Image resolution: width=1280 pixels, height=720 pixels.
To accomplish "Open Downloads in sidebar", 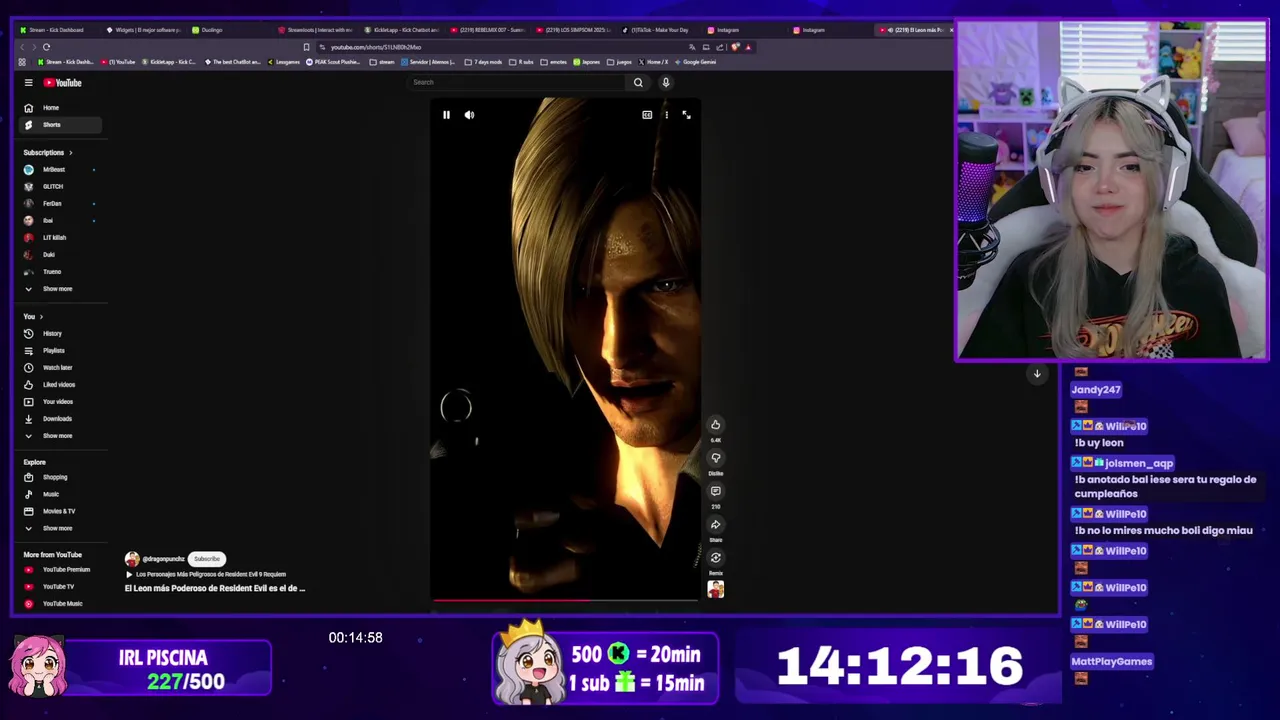I will coord(59,419).
